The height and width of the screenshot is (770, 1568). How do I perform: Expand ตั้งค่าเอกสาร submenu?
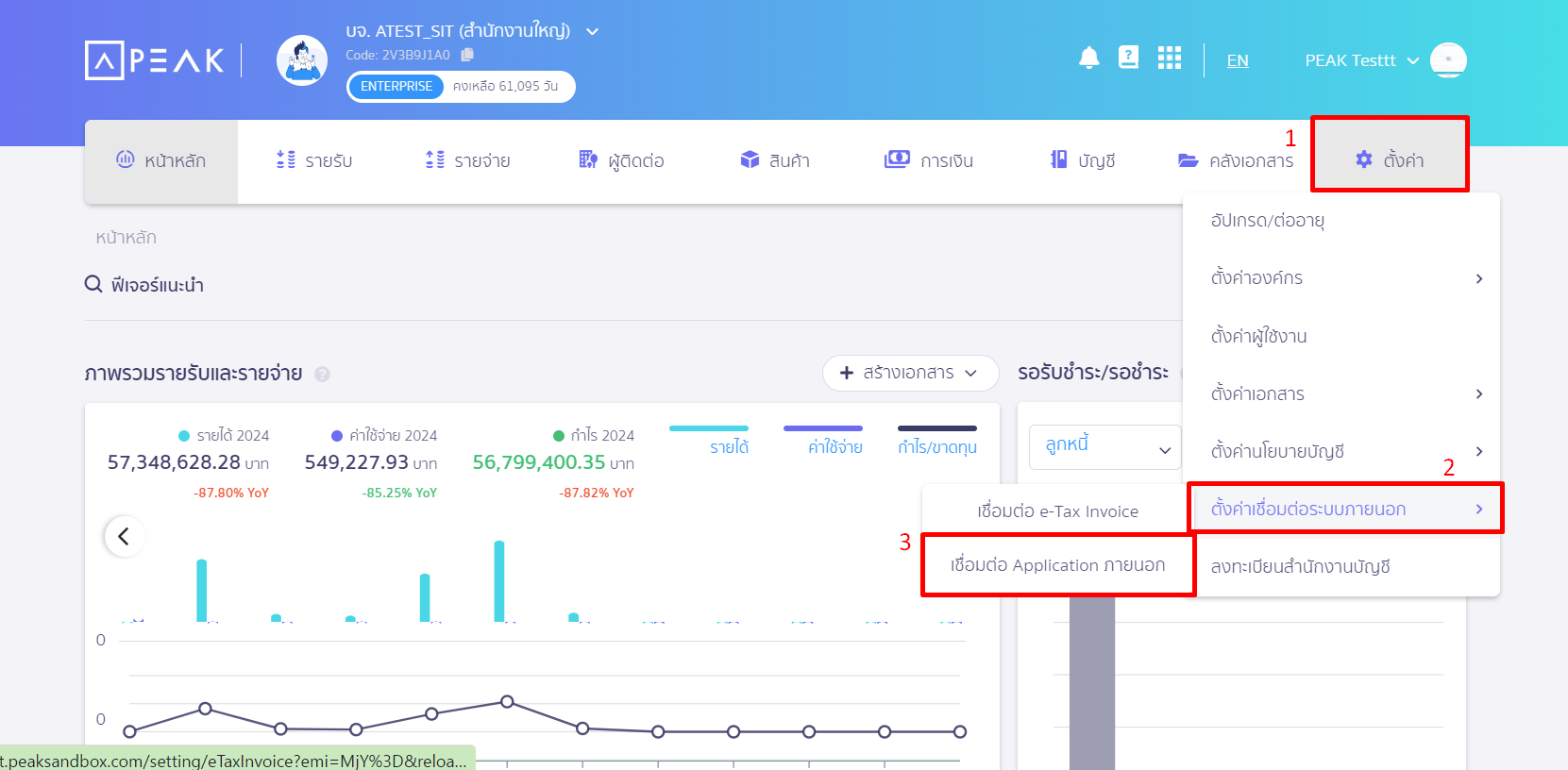click(x=1341, y=393)
